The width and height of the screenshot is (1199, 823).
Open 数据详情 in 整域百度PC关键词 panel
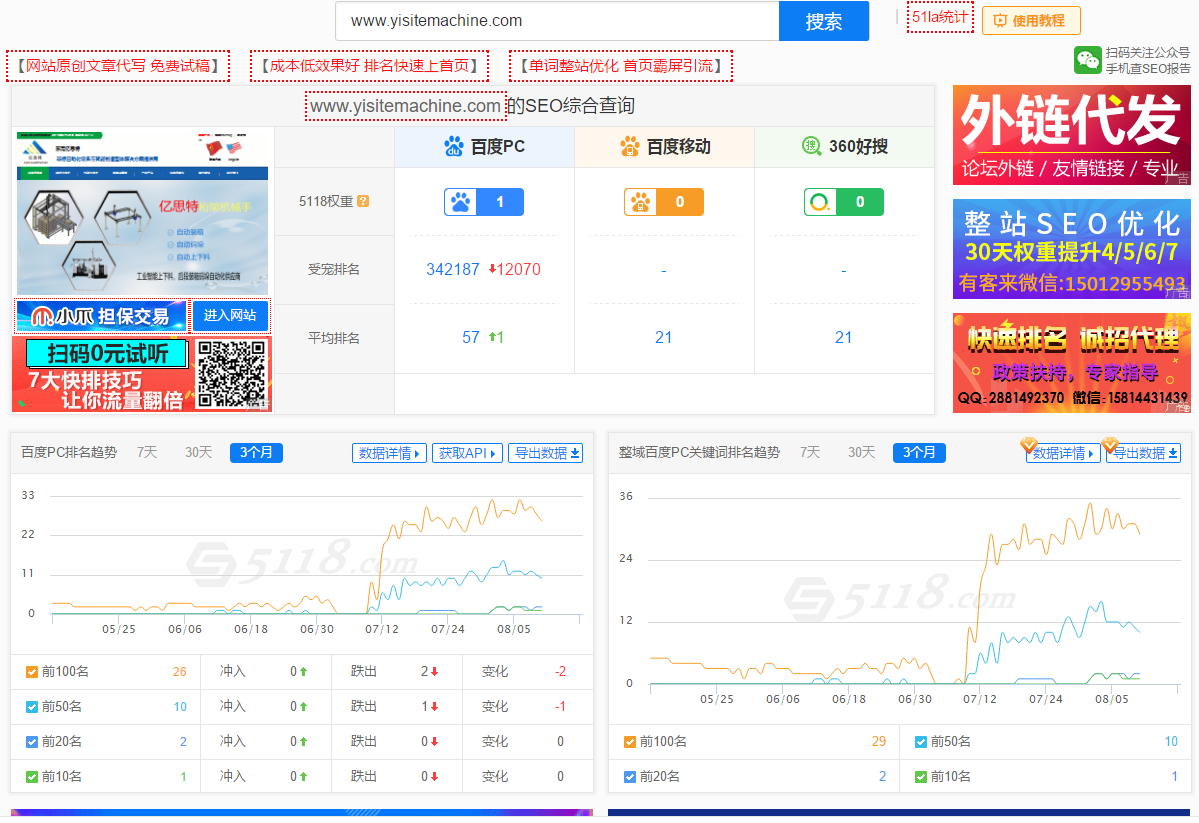(x=1063, y=453)
